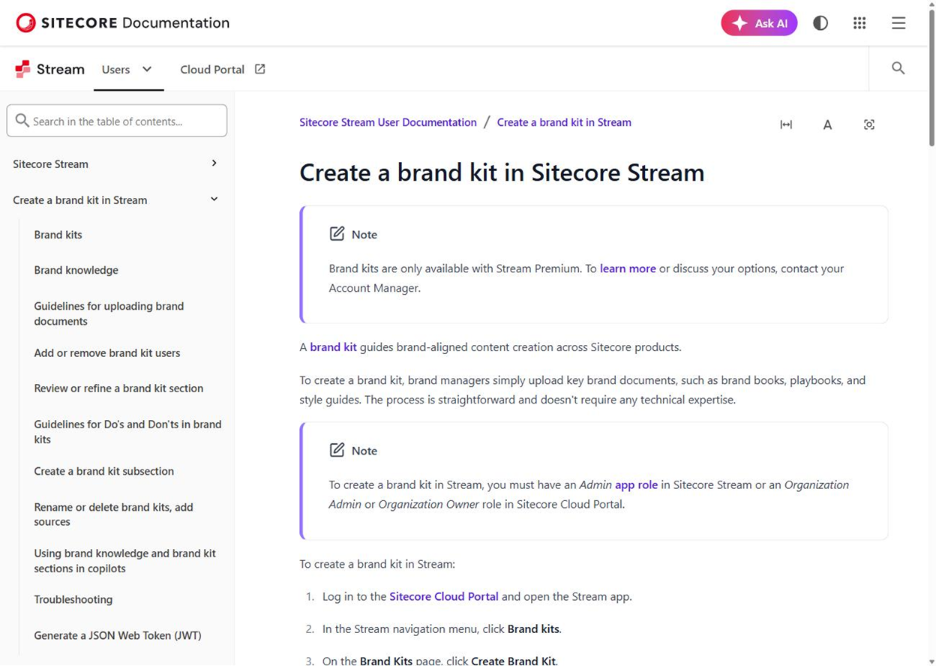Enter focus mode icon
The width and height of the screenshot is (936, 666).
click(x=869, y=124)
